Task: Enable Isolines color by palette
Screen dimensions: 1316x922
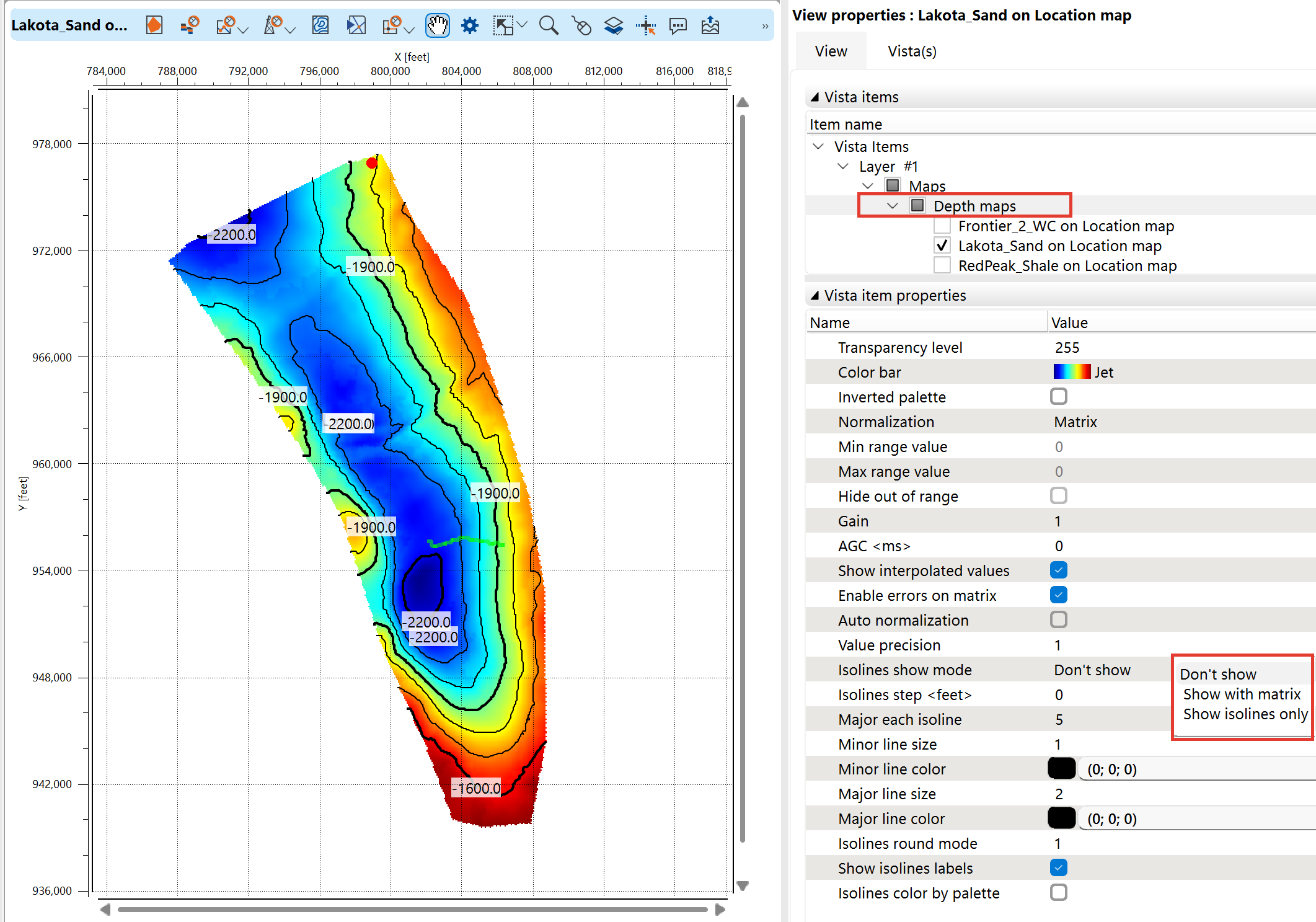Action: [x=1058, y=893]
